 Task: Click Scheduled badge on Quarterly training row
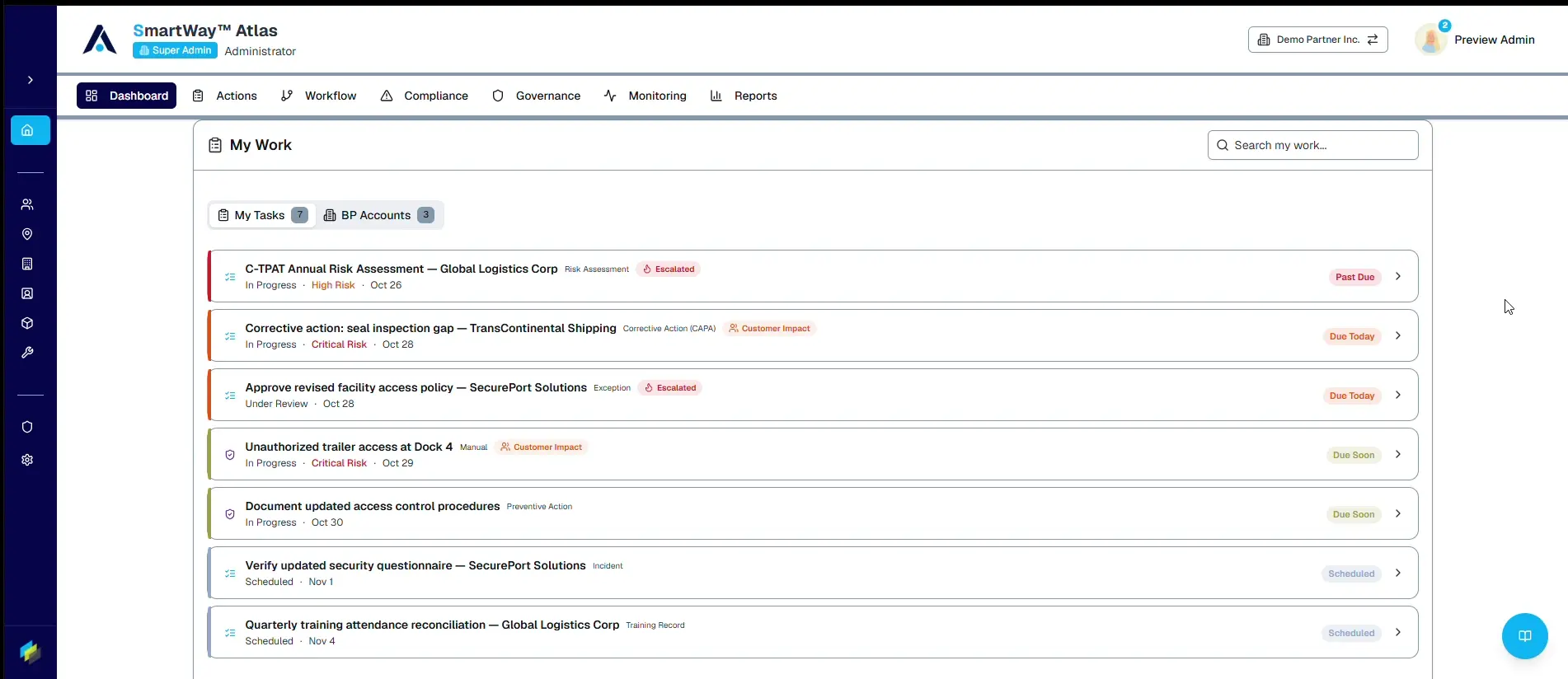point(1351,633)
